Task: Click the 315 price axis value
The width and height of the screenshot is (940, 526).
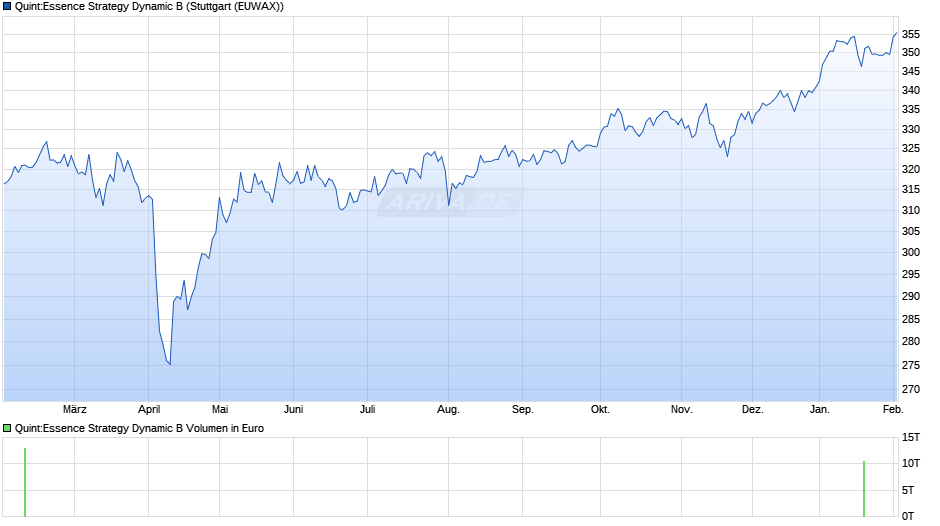Action: pyautogui.click(x=911, y=189)
